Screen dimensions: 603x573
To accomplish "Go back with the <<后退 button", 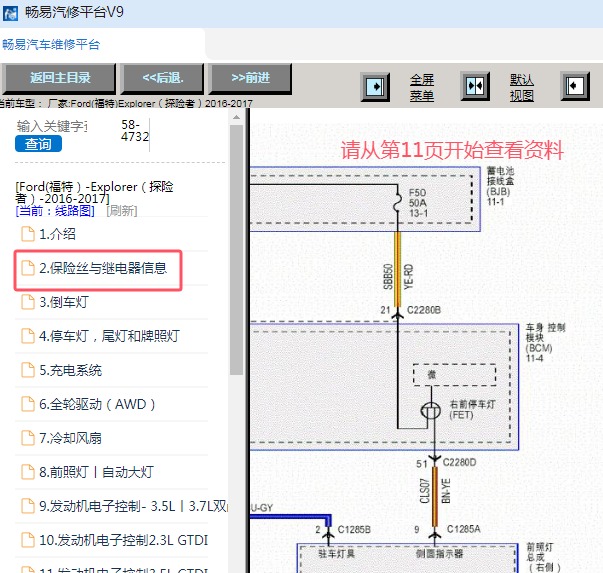I will coord(162,78).
